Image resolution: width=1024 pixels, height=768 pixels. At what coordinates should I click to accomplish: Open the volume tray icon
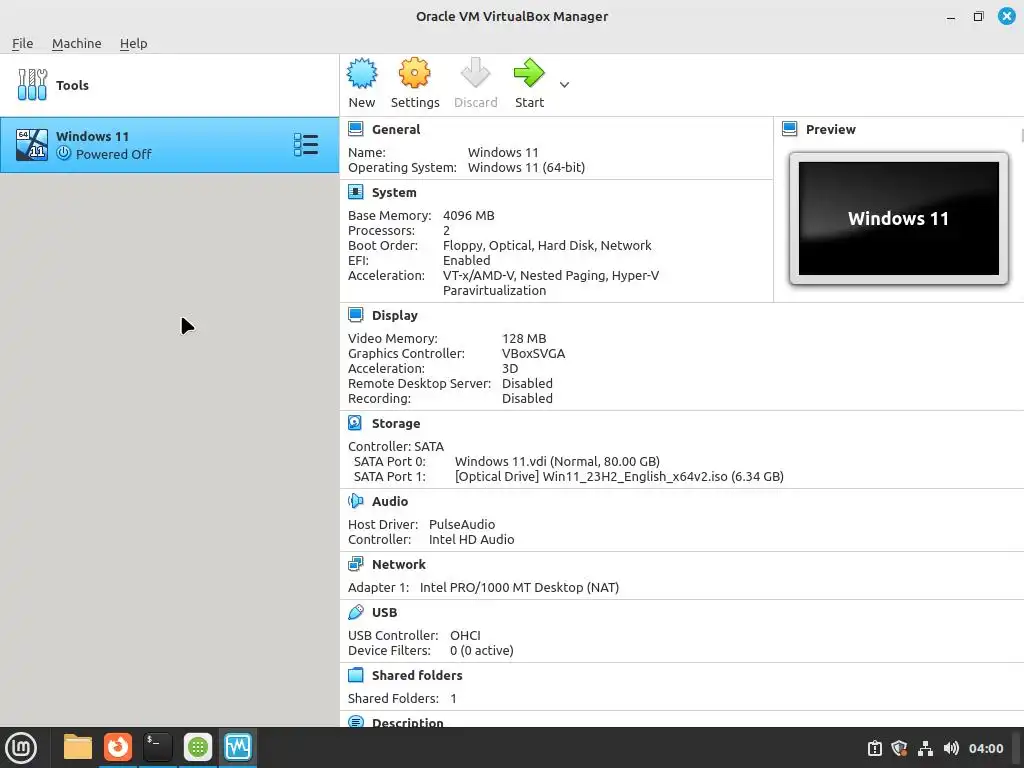951,748
